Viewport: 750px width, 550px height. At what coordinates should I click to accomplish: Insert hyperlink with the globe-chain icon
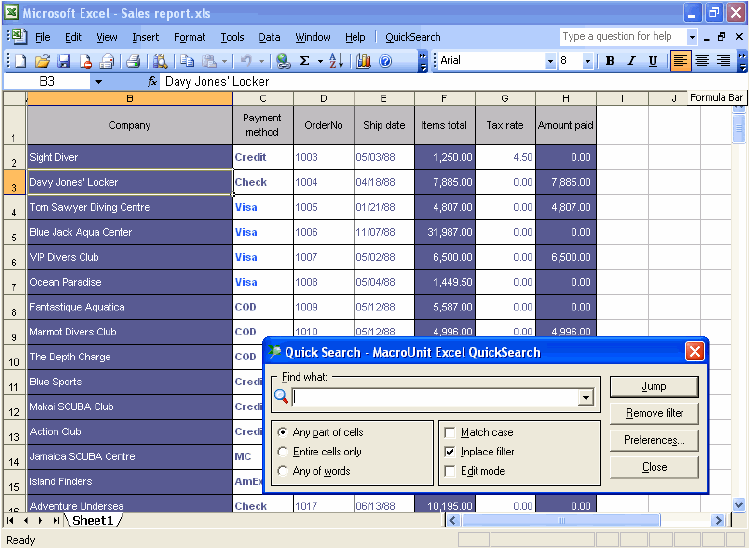284,61
